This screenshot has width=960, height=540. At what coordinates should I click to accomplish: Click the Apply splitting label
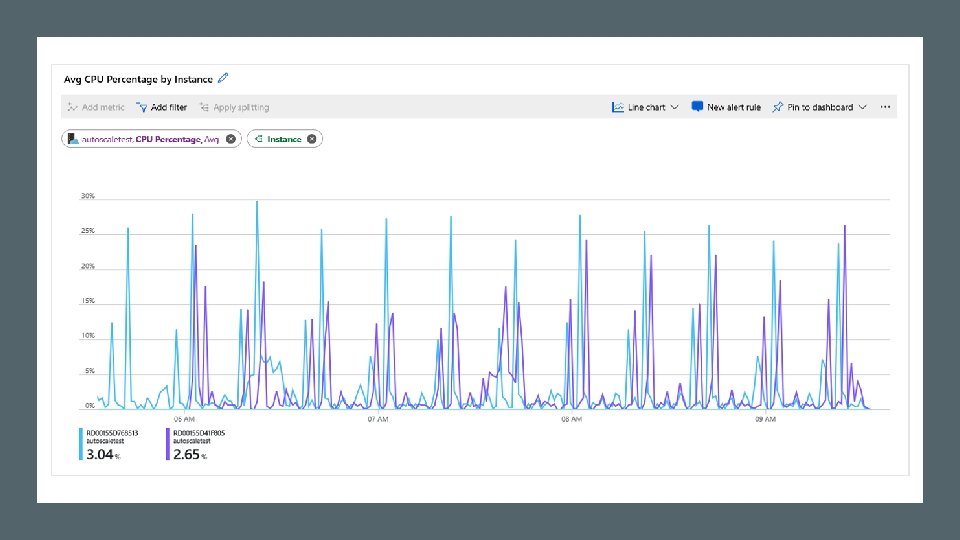(241, 107)
